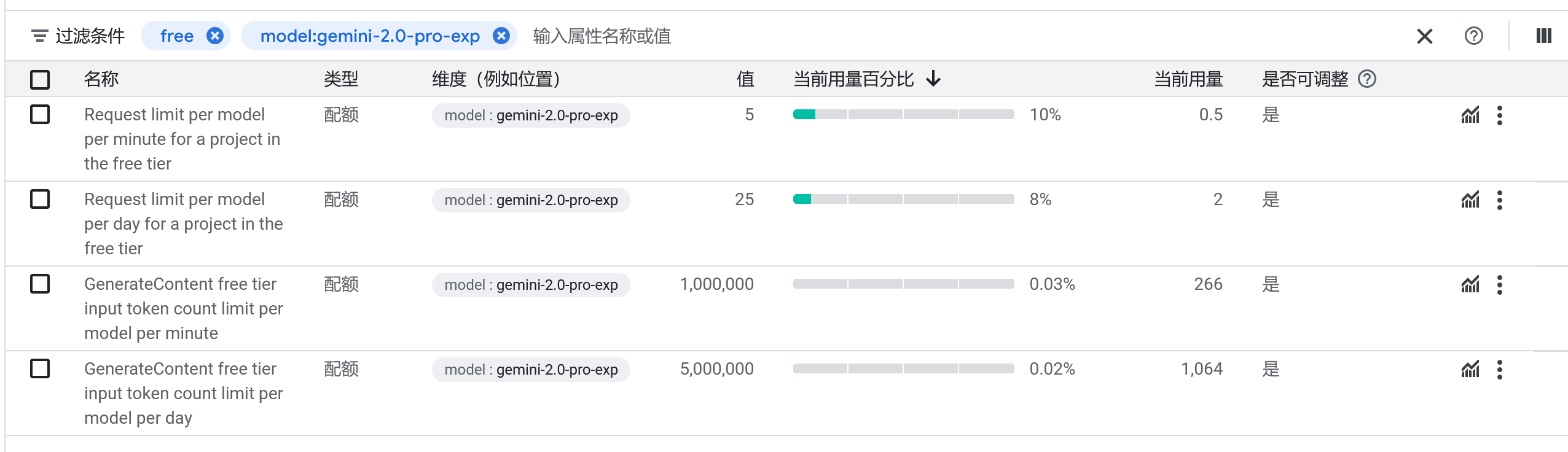The width and height of the screenshot is (1568, 452).
Task: Open the column display options icon
Action: 1543,36
